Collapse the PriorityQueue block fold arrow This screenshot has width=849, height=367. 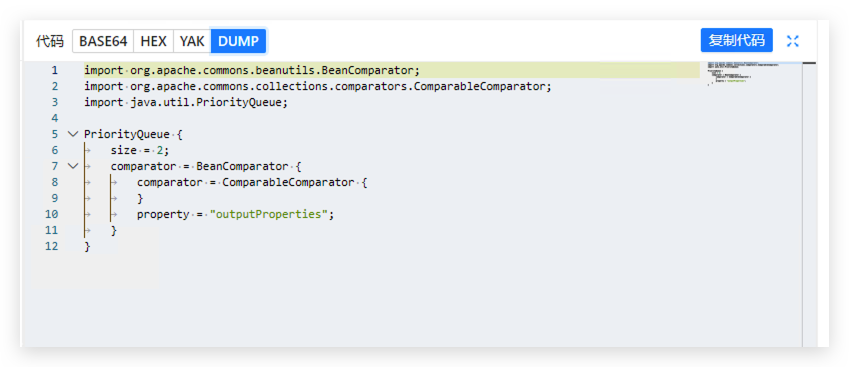tap(73, 134)
